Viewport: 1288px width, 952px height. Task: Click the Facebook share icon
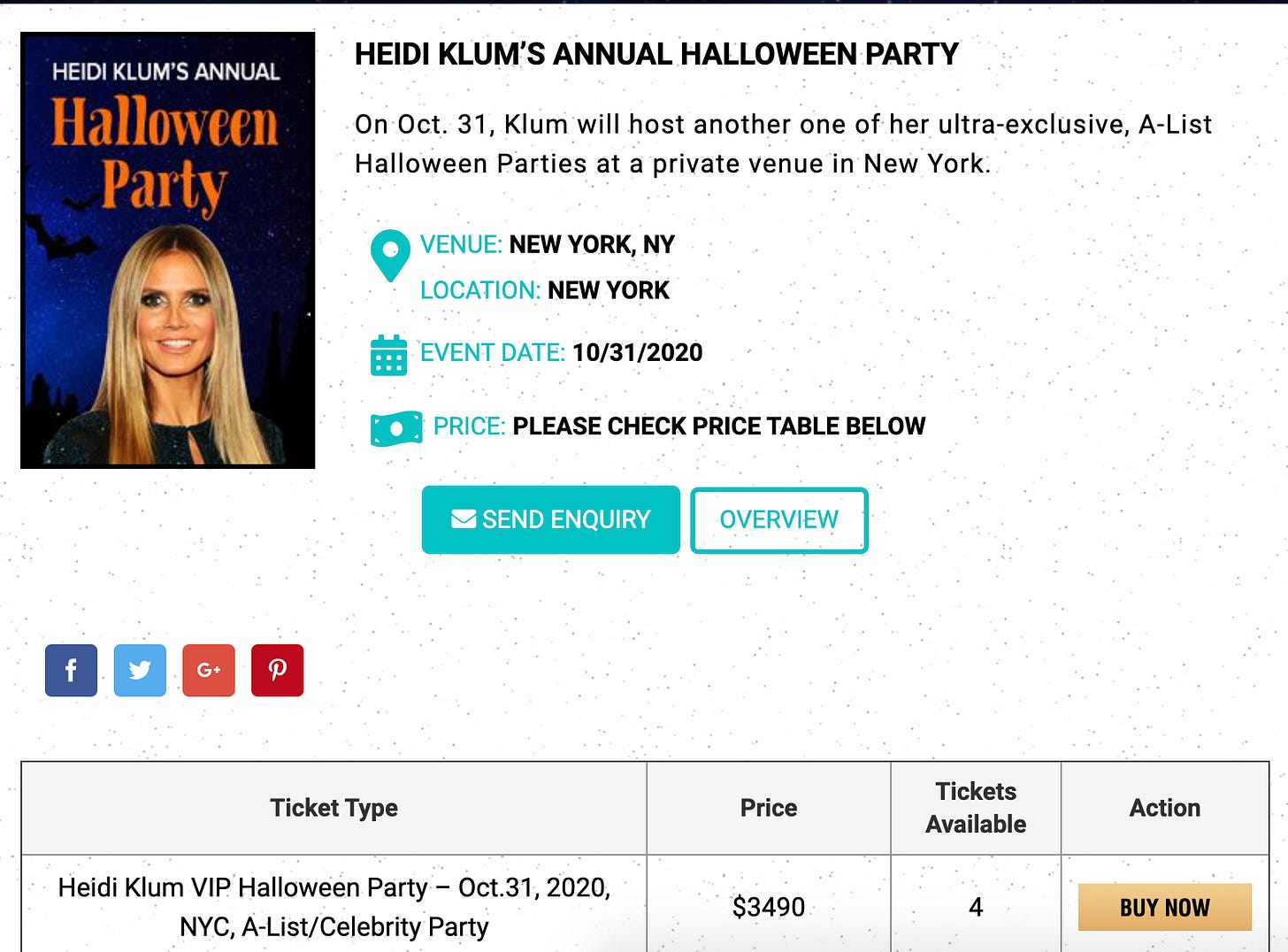[71, 670]
